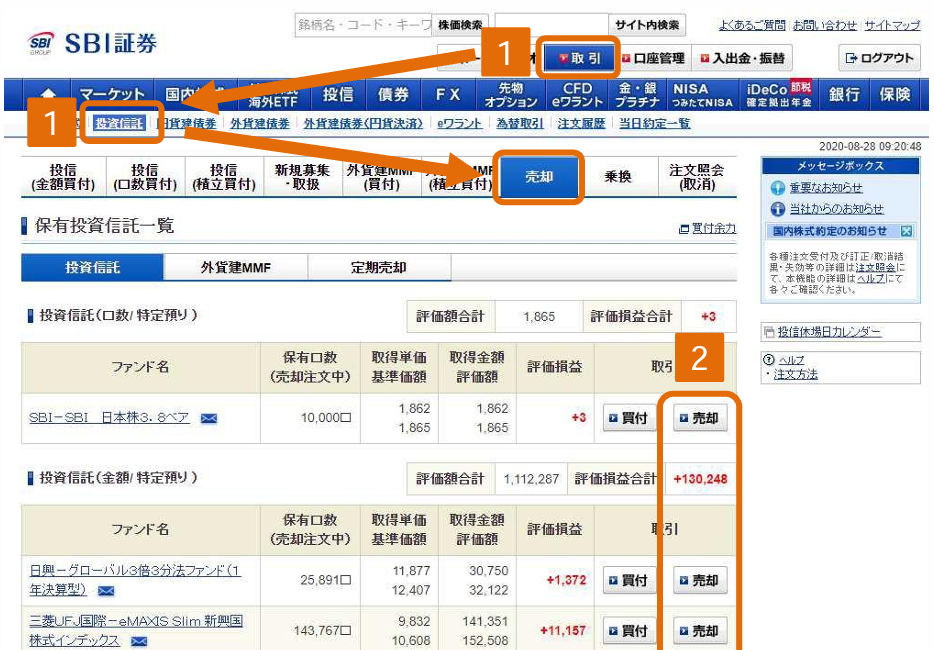Click the 外貨建債券 sub-navigation link
Viewport: 934px width, 650px height.
tap(260, 123)
